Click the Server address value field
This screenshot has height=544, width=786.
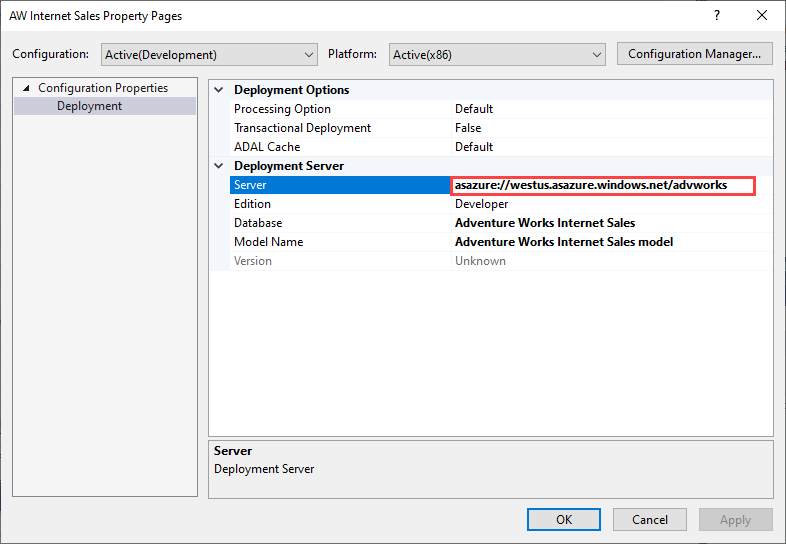click(603, 186)
